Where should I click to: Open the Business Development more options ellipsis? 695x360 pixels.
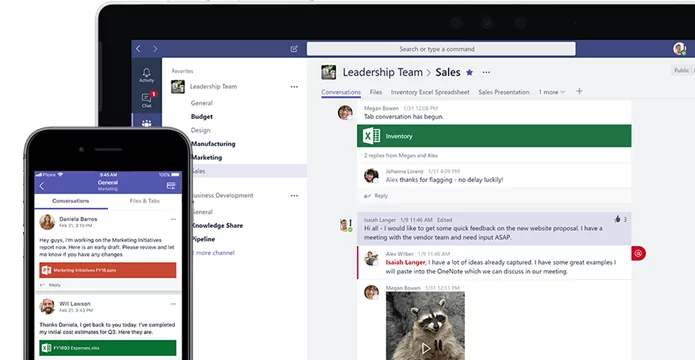coord(294,196)
